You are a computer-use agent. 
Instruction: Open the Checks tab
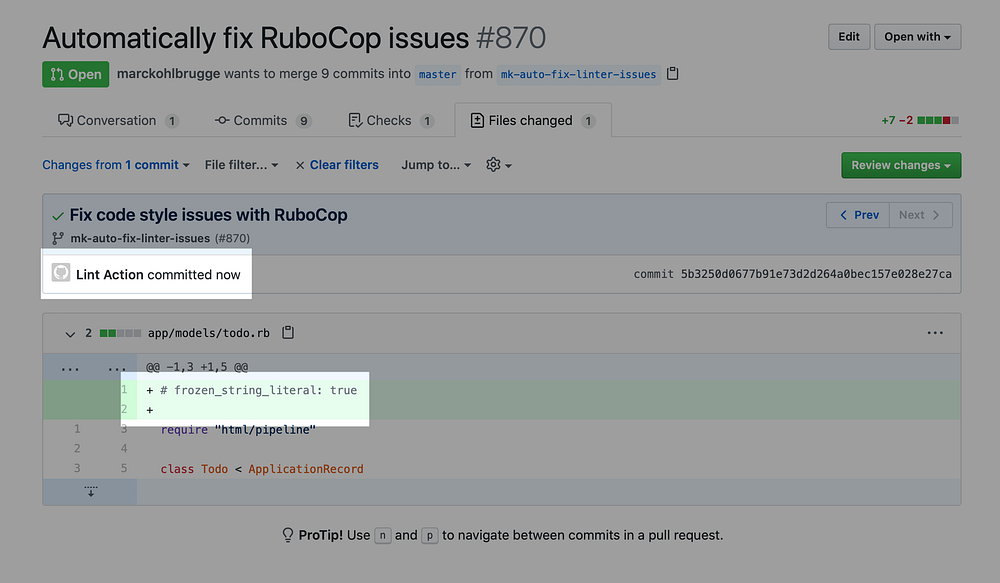[390, 121]
